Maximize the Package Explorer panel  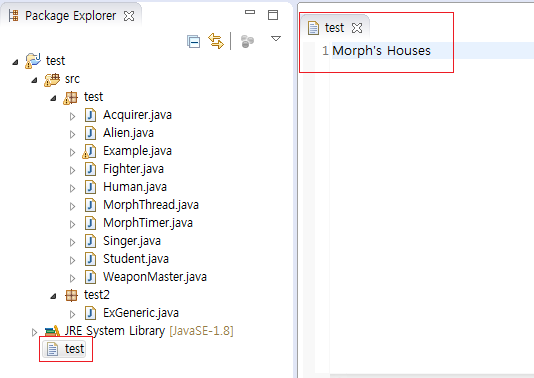(273, 15)
